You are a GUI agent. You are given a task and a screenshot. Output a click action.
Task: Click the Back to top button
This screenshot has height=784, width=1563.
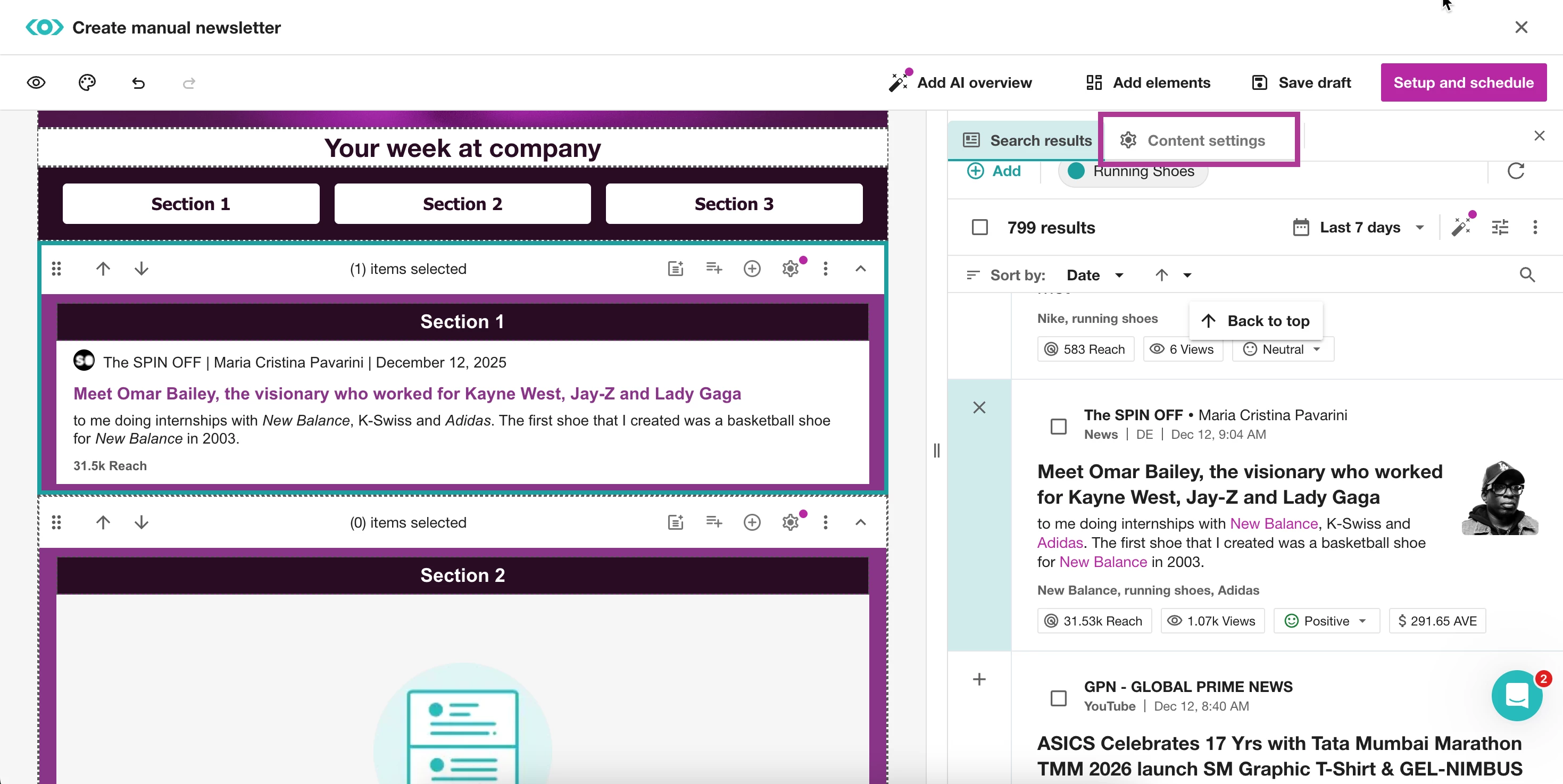tap(1256, 321)
